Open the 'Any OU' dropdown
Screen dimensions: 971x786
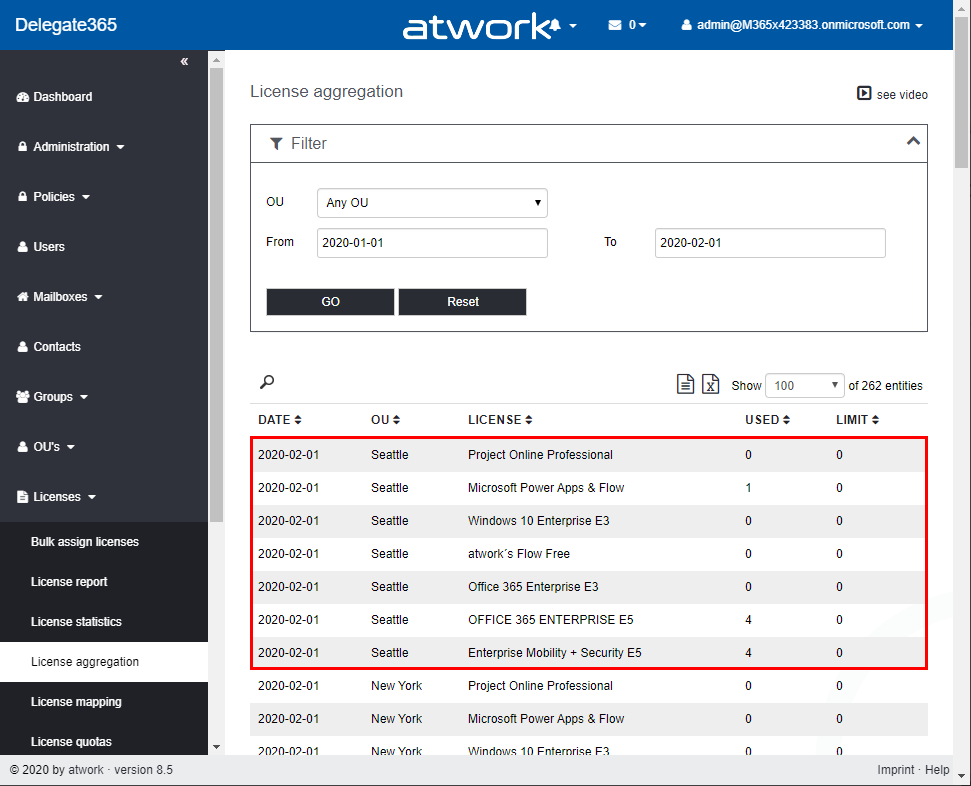[432, 203]
